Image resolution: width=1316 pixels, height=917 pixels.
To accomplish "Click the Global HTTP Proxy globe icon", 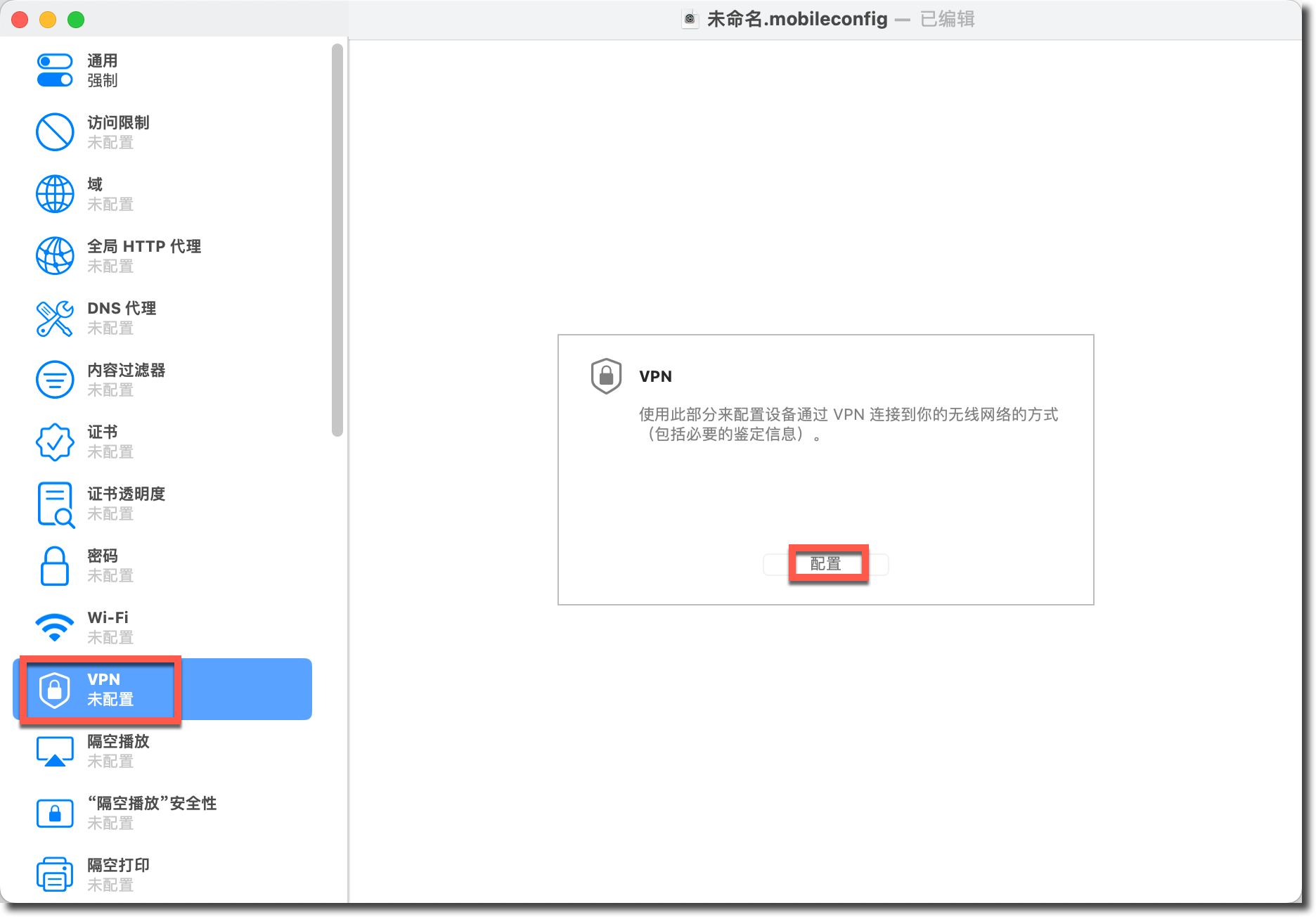I will point(55,256).
